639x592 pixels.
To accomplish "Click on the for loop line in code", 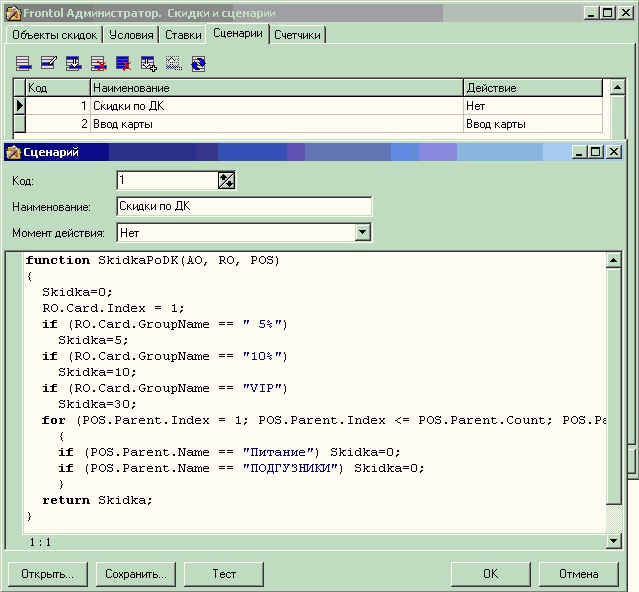I will click(324, 420).
